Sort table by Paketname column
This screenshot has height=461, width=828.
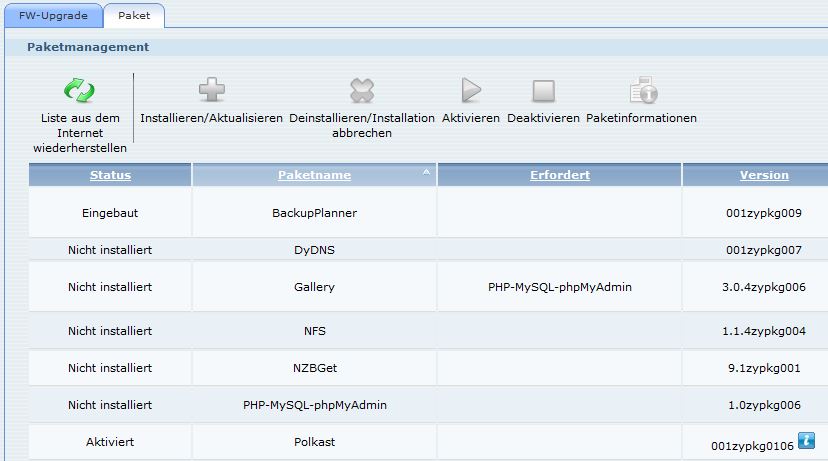coord(314,175)
